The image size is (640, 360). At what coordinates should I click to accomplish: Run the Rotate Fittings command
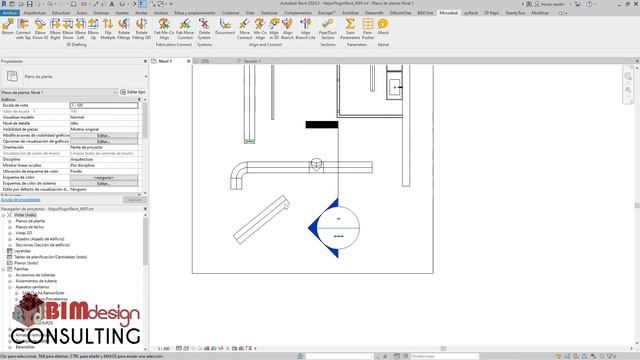[124, 29]
